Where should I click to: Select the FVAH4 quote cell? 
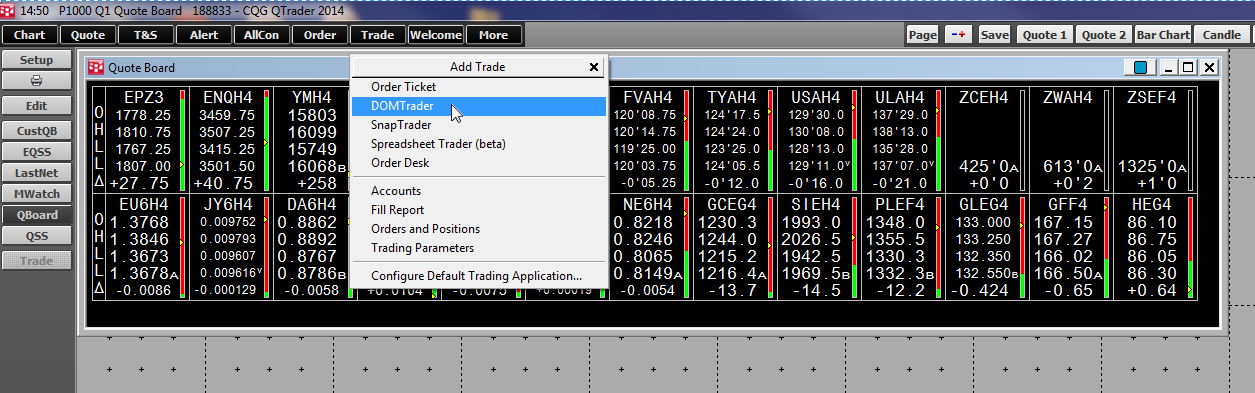651,140
